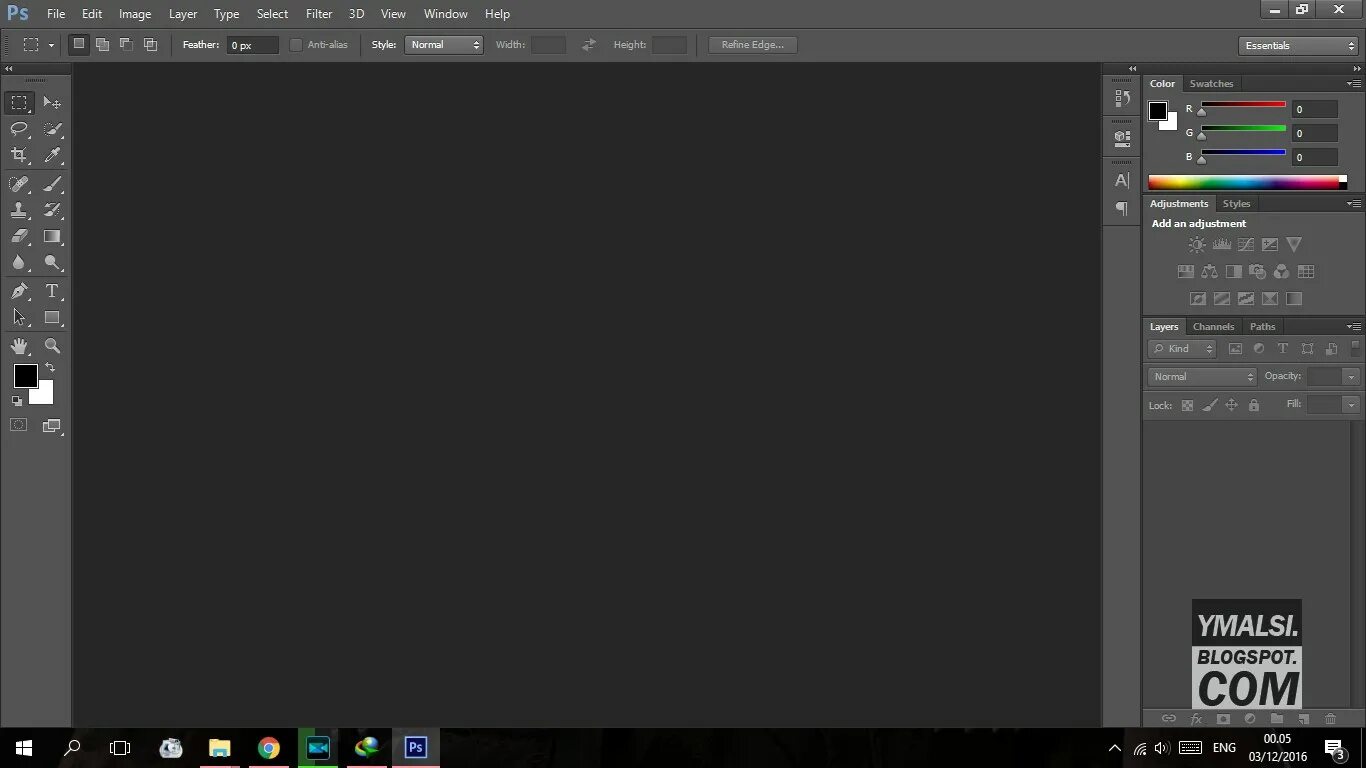Open the Essentials workspace dropdown
This screenshot has height=768, width=1366.
coord(1298,45)
